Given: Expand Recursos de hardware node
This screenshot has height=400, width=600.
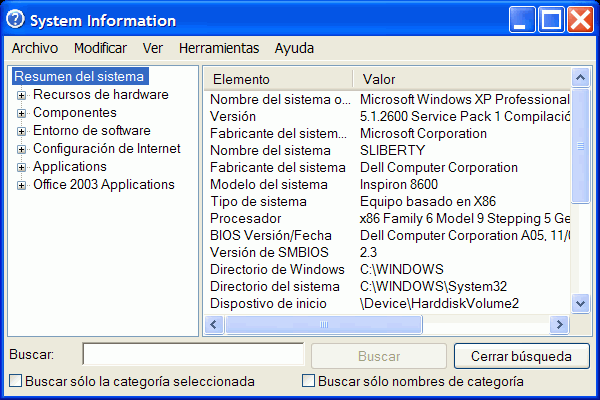Looking at the screenshot, I should [21, 95].
